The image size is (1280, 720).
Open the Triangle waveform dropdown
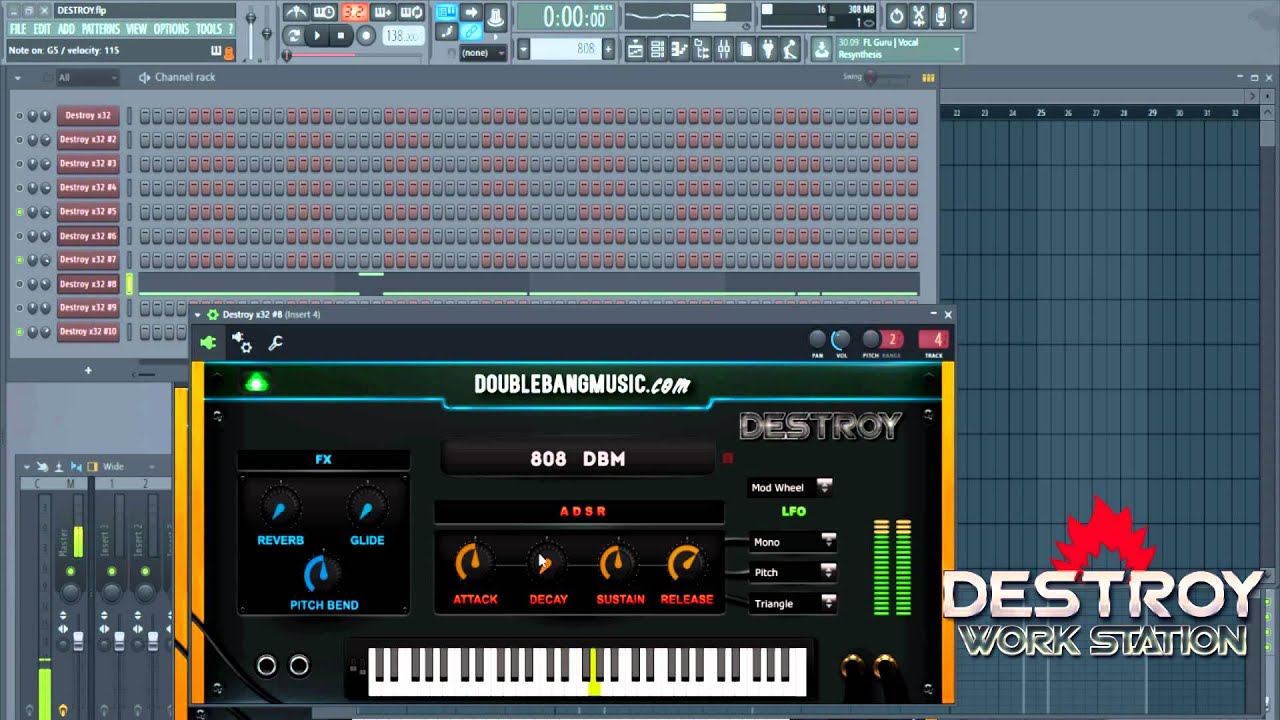[x=794, y=603]
